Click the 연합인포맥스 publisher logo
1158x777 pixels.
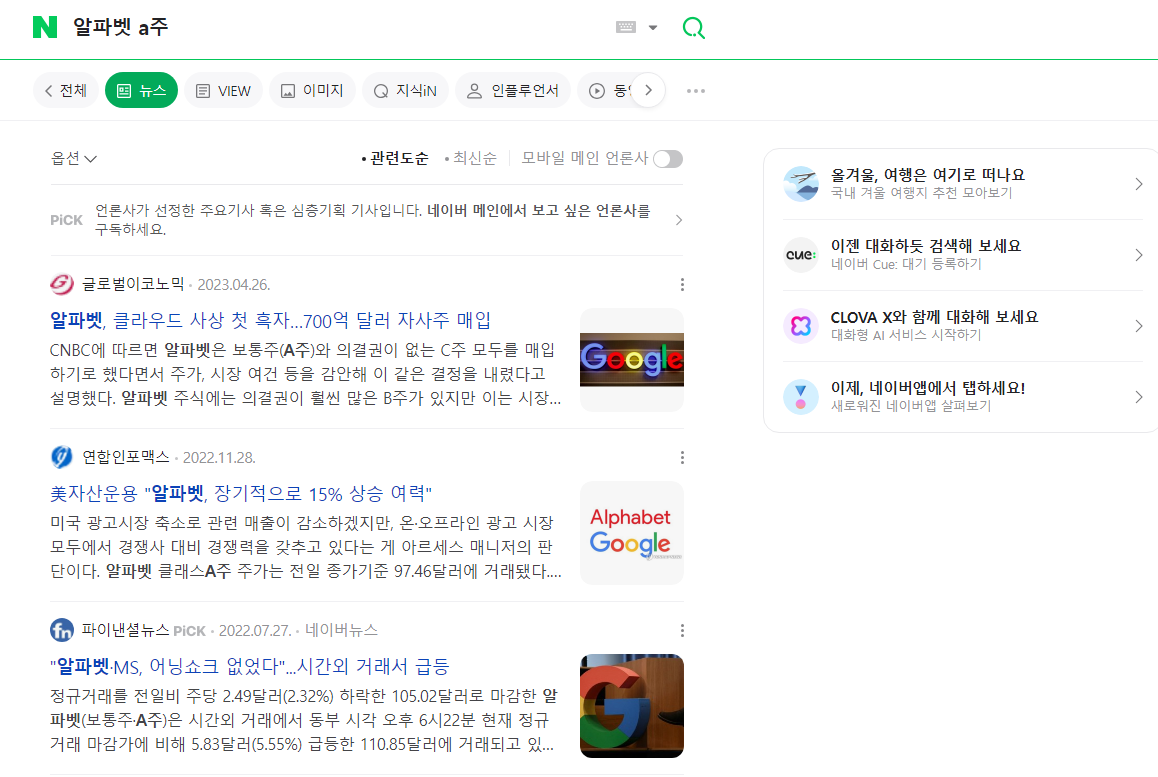click(x=62, y=457)
